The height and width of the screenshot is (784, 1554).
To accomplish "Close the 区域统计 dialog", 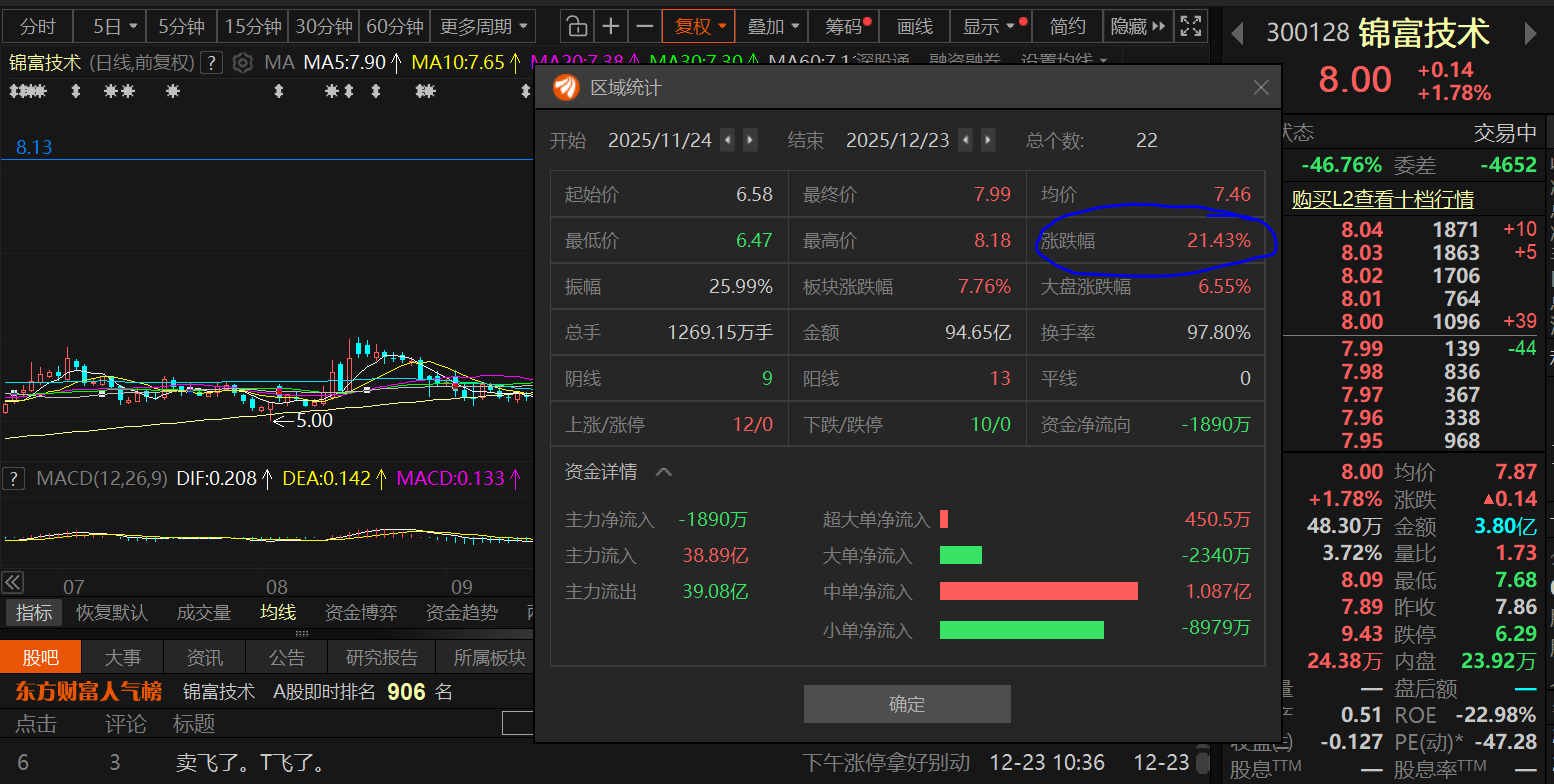I will pyautogui.click(x=1261, y=88).
